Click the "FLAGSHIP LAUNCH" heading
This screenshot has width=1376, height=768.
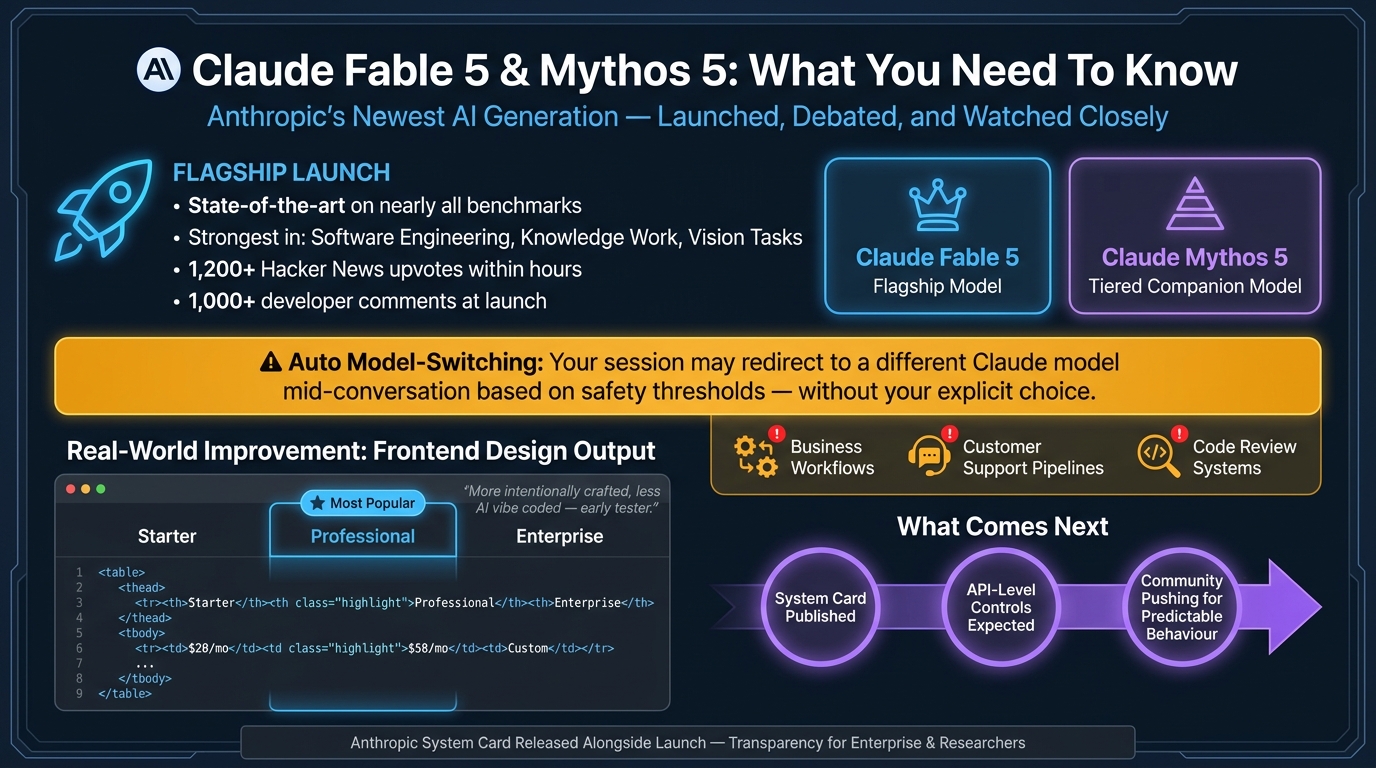[281, 172]
